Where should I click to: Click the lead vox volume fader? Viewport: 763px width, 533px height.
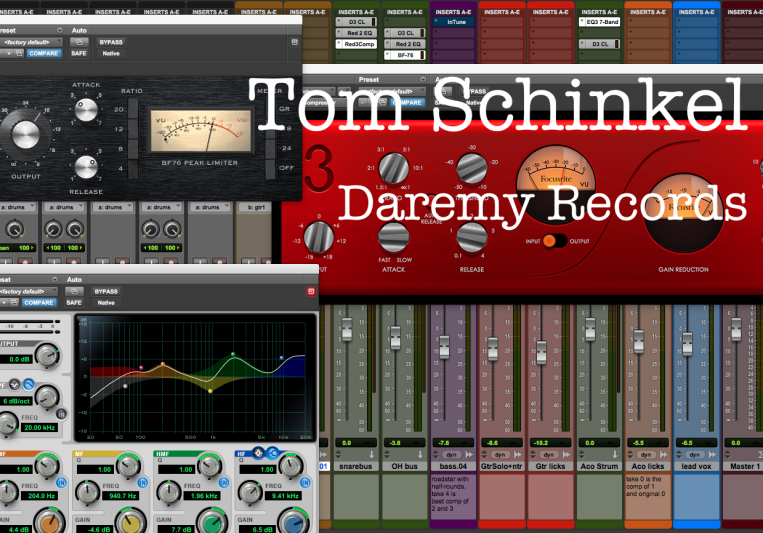687,344
